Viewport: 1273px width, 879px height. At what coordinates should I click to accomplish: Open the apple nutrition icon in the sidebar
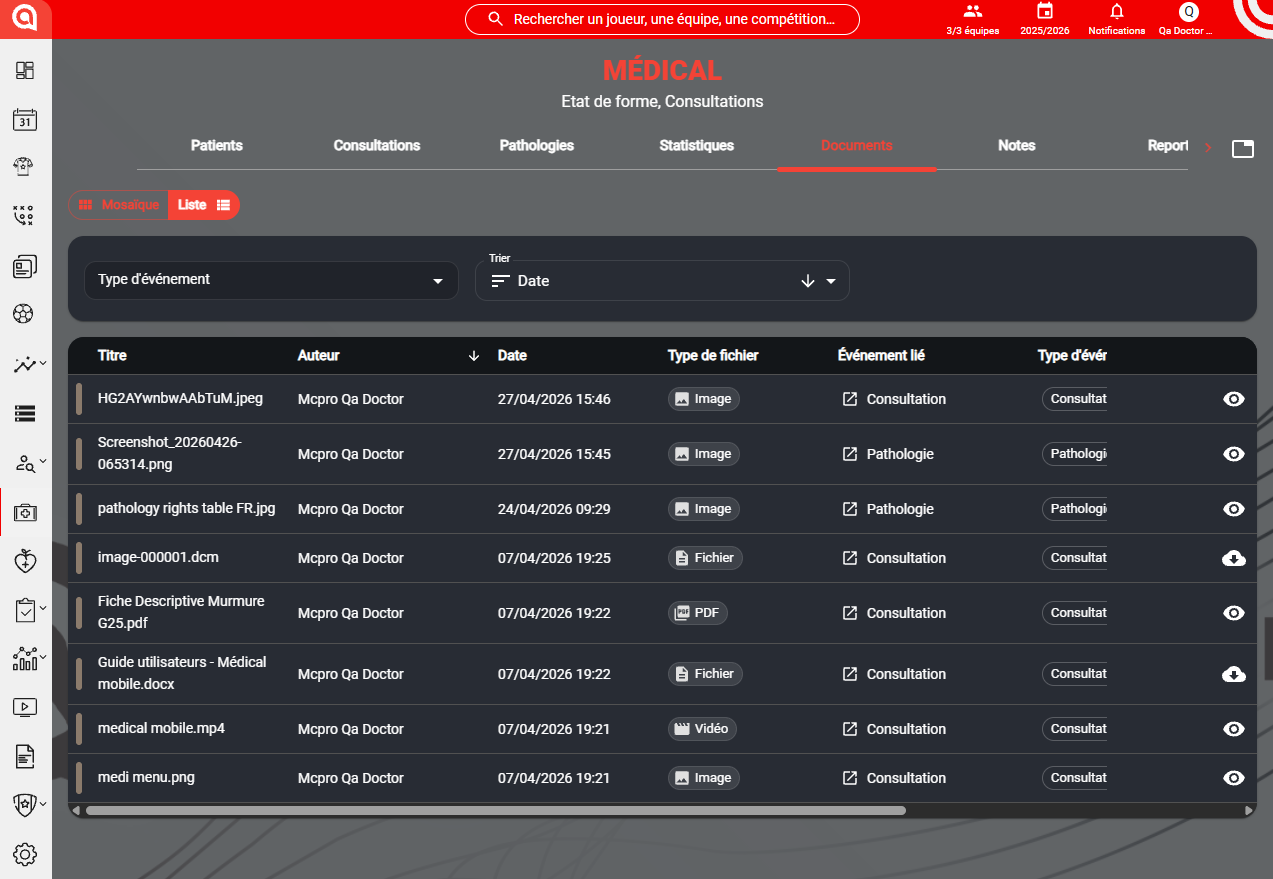25,561
